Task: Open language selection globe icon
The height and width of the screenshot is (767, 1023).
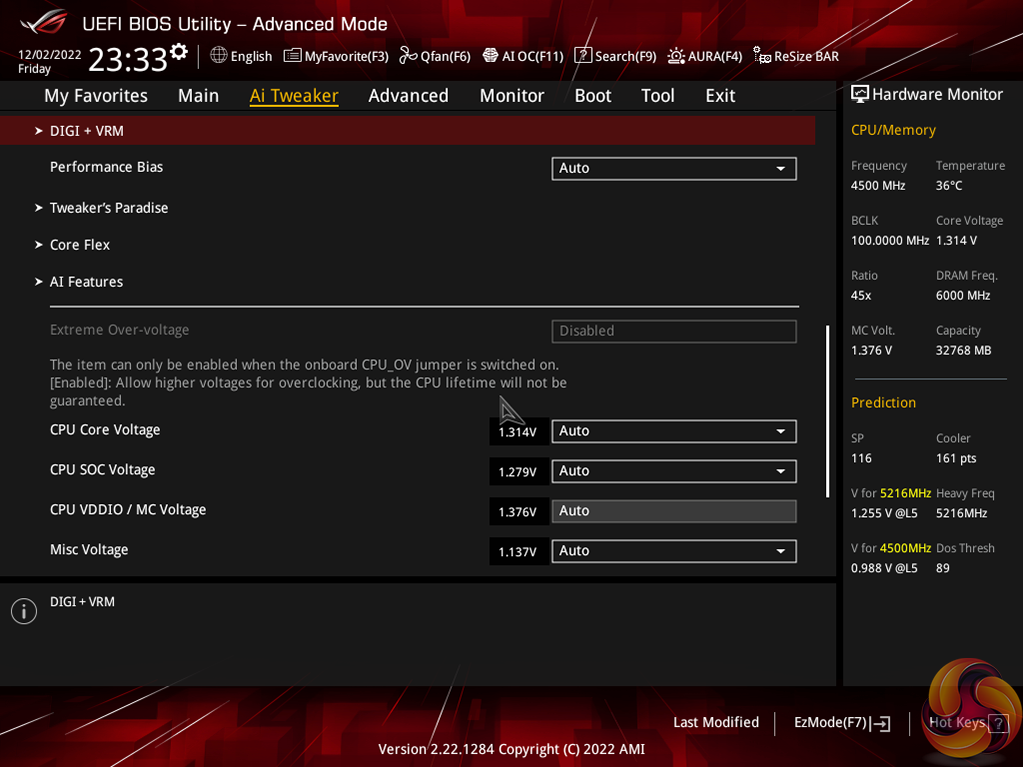Action: pyautogui.click(x=218, y=56)
